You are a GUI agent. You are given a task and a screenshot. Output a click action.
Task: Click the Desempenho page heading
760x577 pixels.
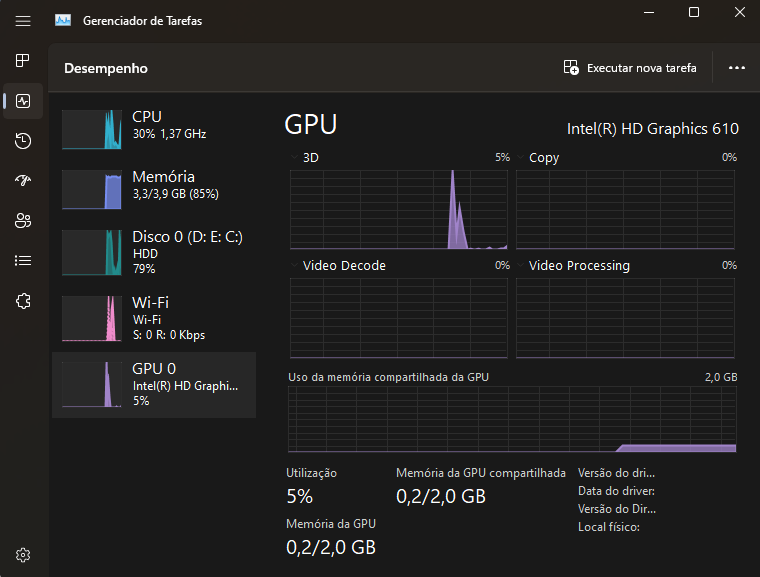click(106, 68)
